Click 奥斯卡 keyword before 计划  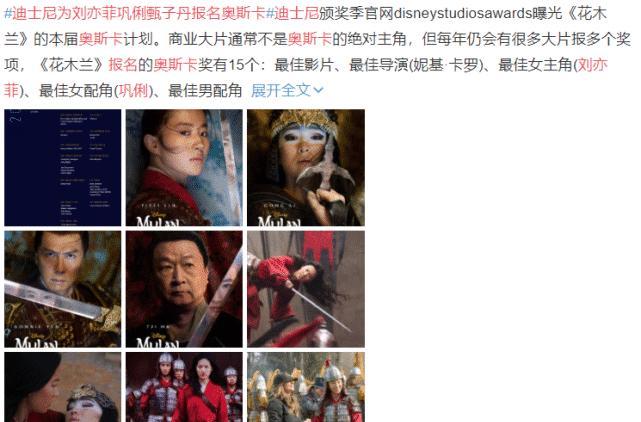tap(101, 39)
